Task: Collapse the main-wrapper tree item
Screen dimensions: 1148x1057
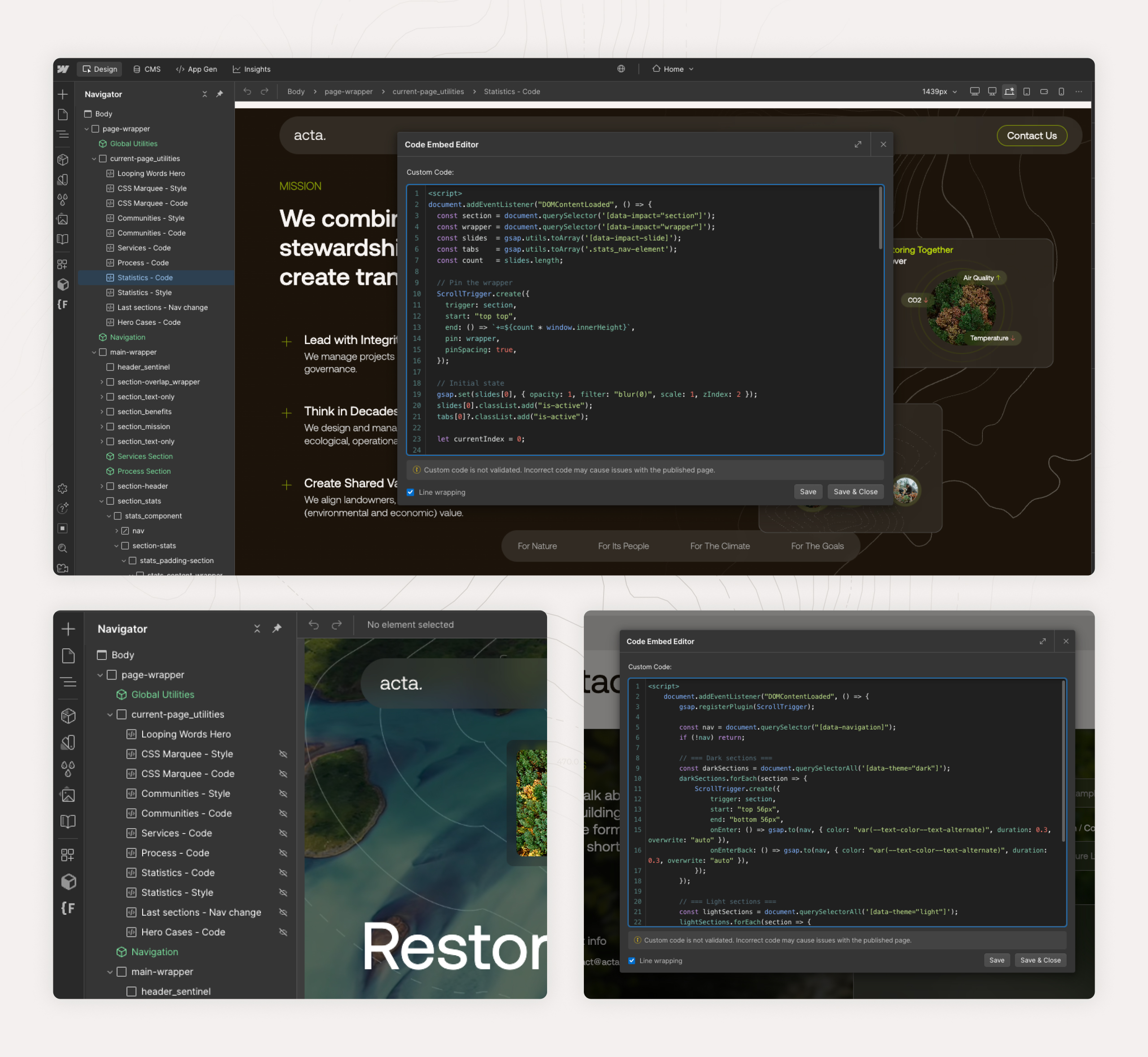Action: pos(94,352)
